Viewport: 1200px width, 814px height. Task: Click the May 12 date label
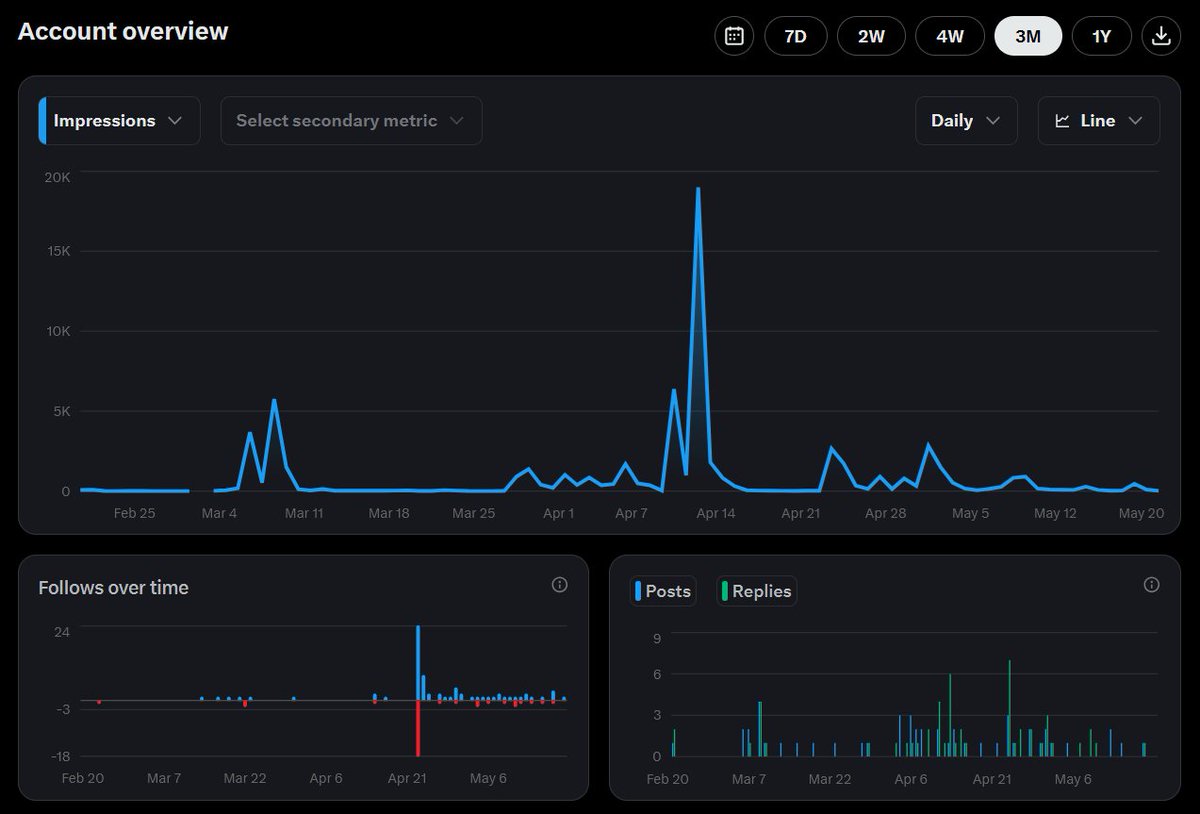pyautogui.click(x=1055, y=513)
